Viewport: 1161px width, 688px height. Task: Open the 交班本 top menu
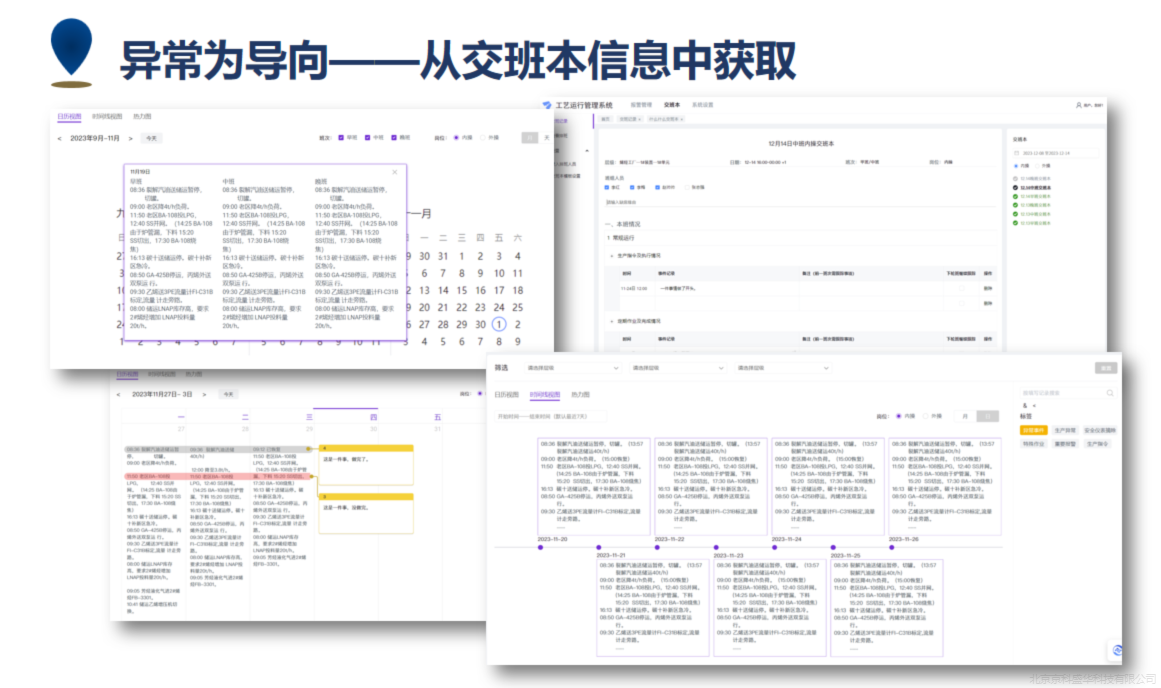point(672,105)
